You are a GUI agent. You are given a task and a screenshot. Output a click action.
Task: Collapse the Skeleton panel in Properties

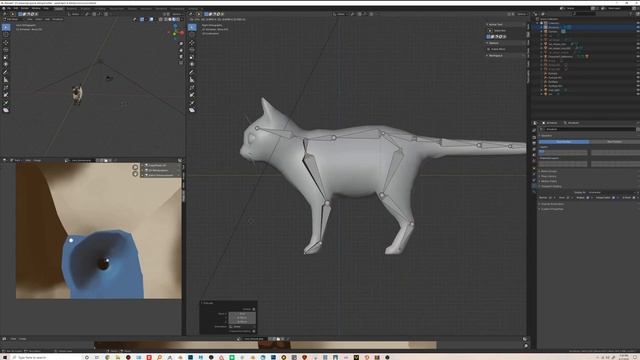click(x=547, y=136)
